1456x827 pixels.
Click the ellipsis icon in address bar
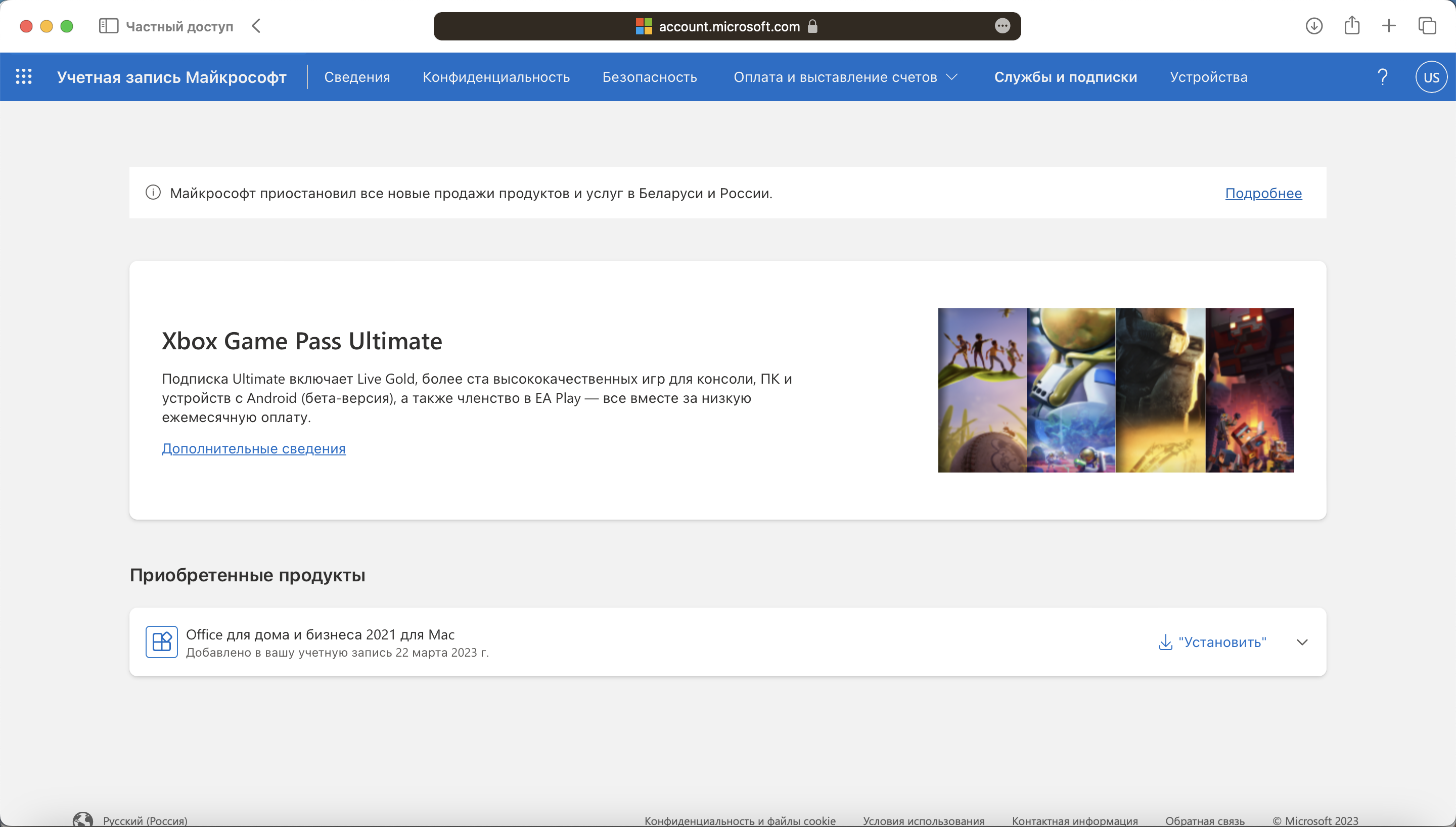pyautogui.click(x=1003, y=26)
